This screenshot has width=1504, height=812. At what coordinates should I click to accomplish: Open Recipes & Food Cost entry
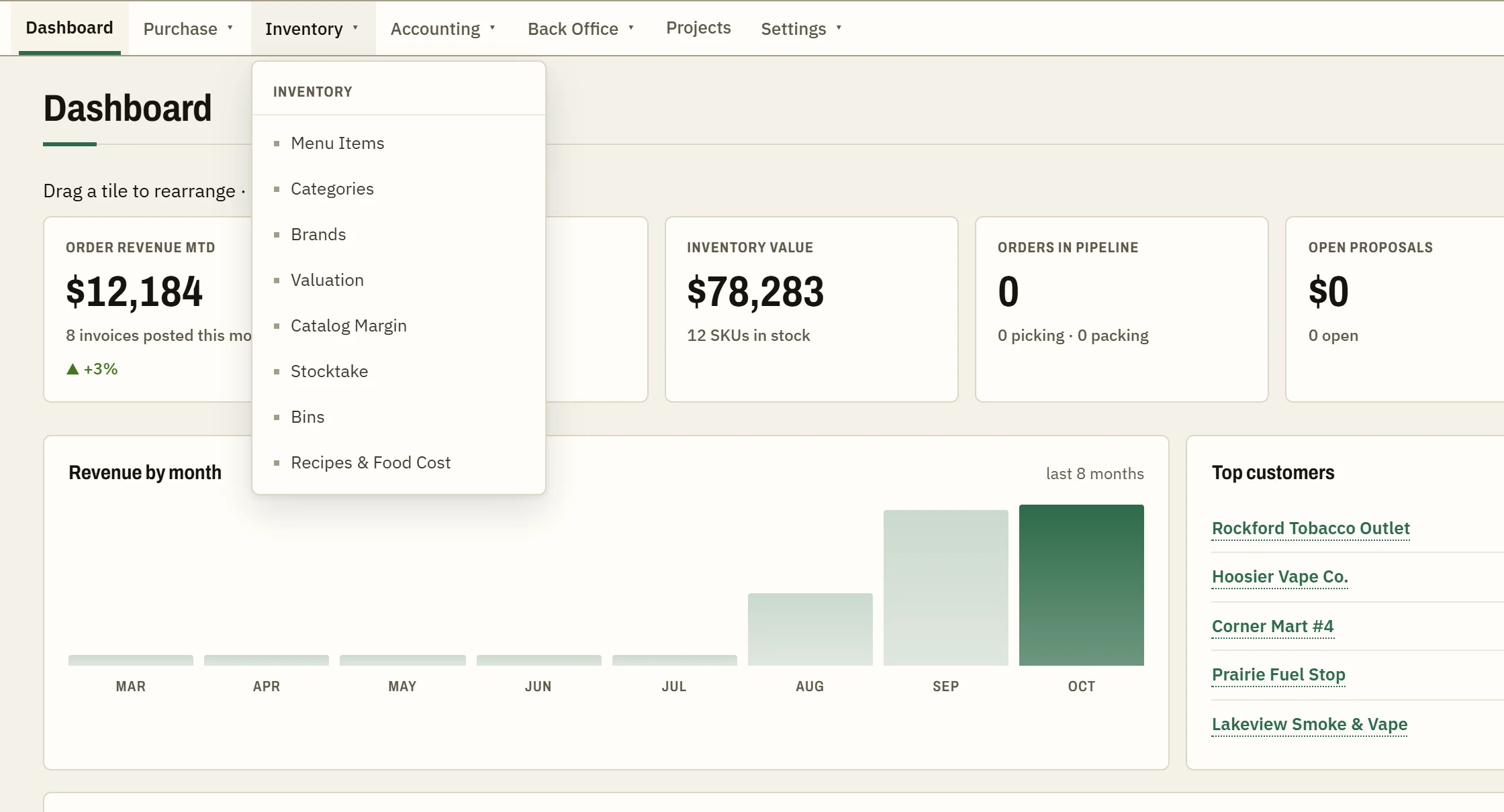(399, 462)
